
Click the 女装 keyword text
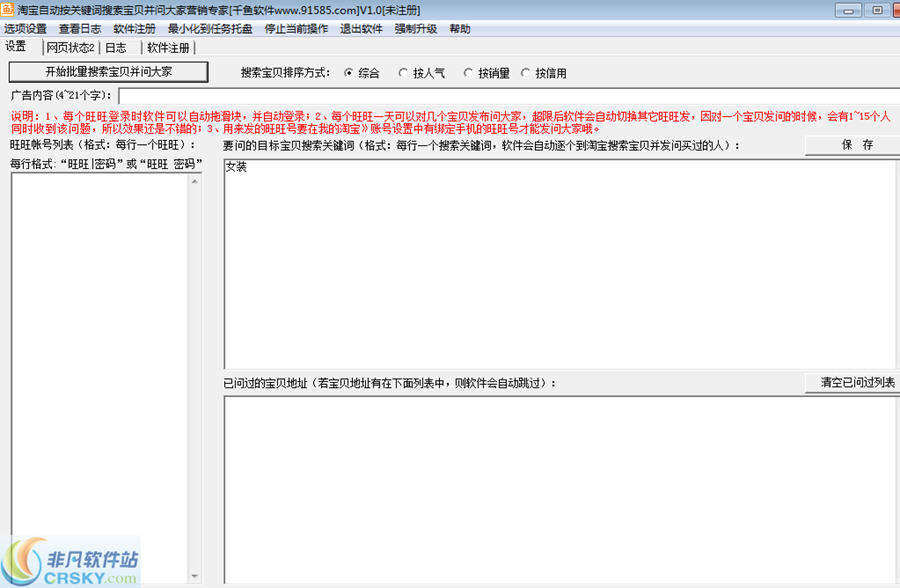click(x=236, y=167)
